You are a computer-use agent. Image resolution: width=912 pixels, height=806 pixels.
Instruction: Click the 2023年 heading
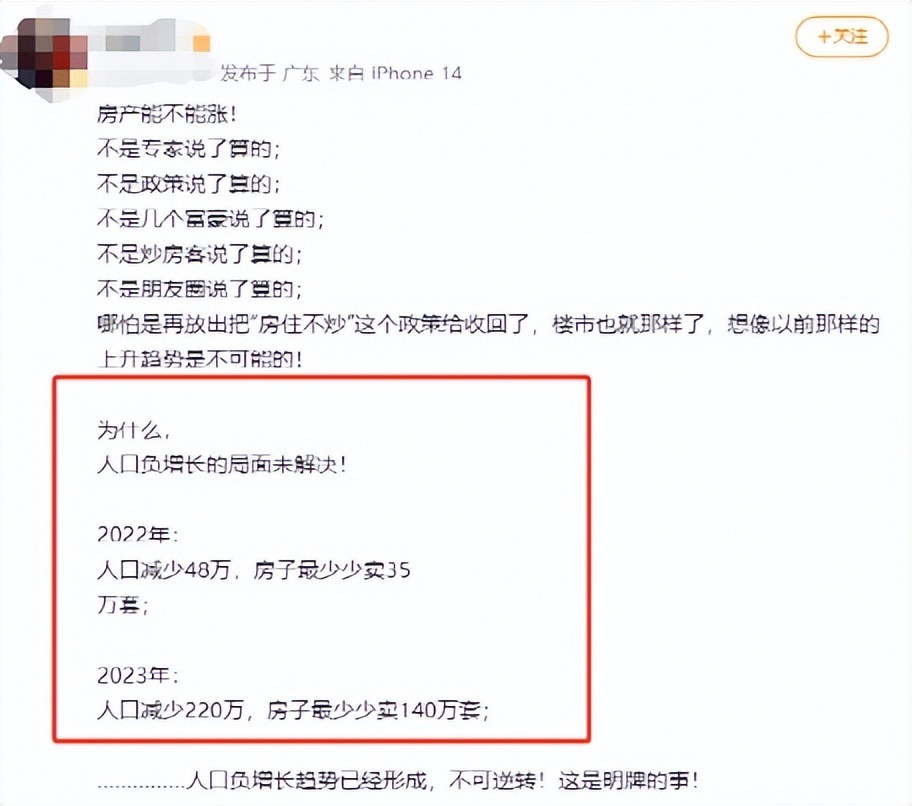pos(137,675)
